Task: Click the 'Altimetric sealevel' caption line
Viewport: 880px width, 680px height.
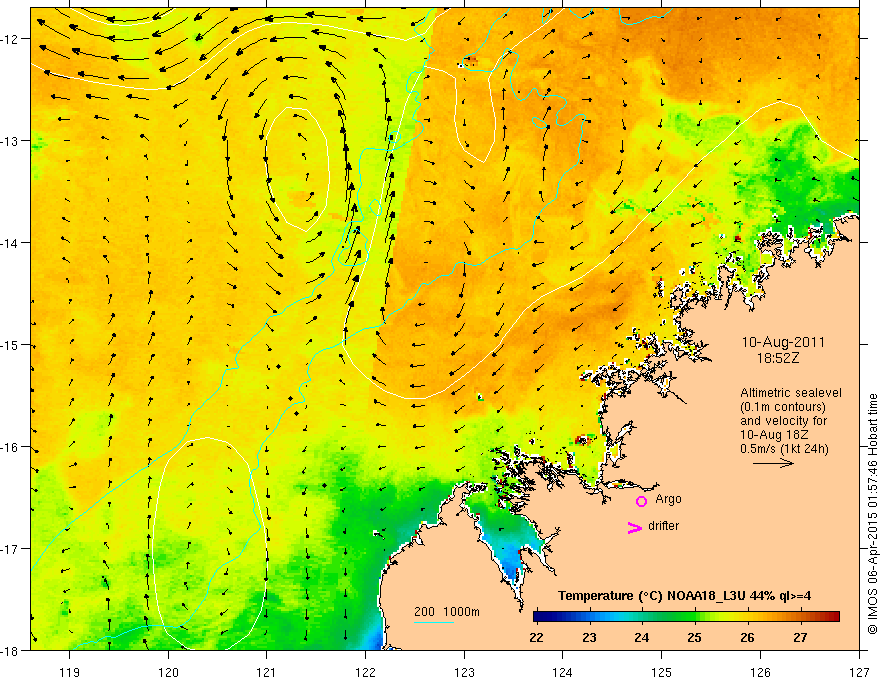Action: pos(790,393)
